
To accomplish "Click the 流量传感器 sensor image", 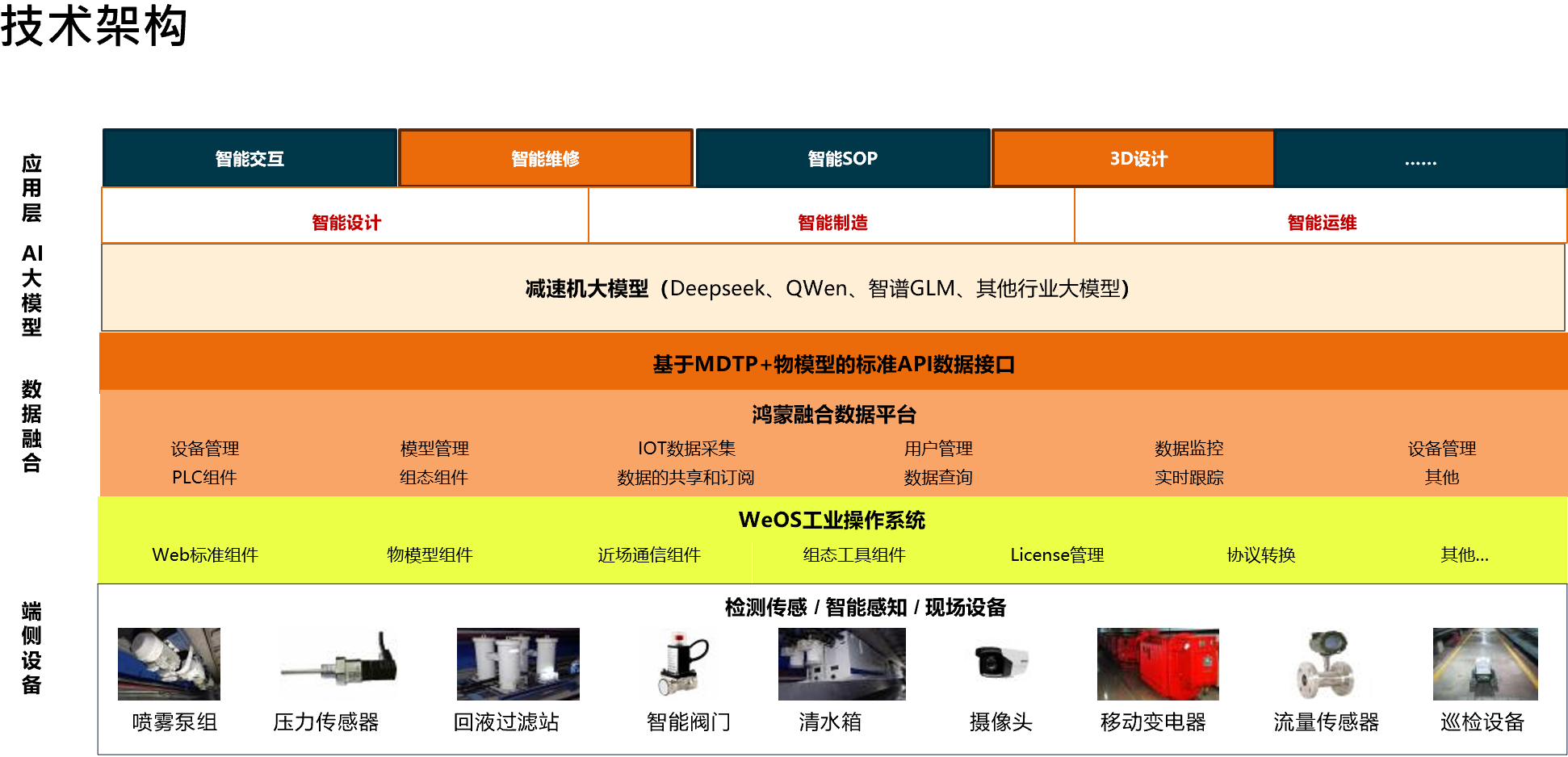I will 1324,663.
